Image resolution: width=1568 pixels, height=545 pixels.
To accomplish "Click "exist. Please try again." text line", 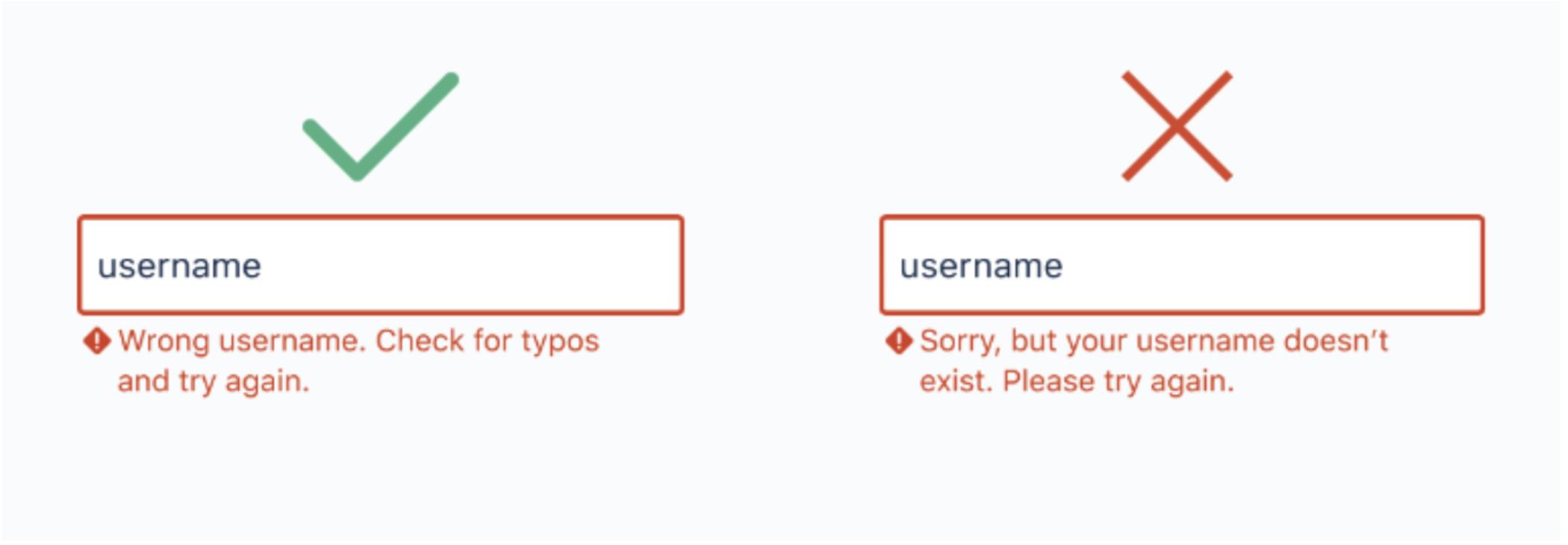I will [x=1076, y=381].
